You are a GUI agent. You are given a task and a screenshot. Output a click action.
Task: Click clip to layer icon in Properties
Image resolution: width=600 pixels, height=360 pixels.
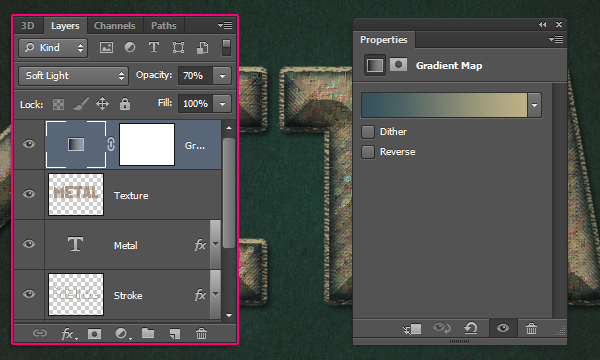(x=412, y=329)
